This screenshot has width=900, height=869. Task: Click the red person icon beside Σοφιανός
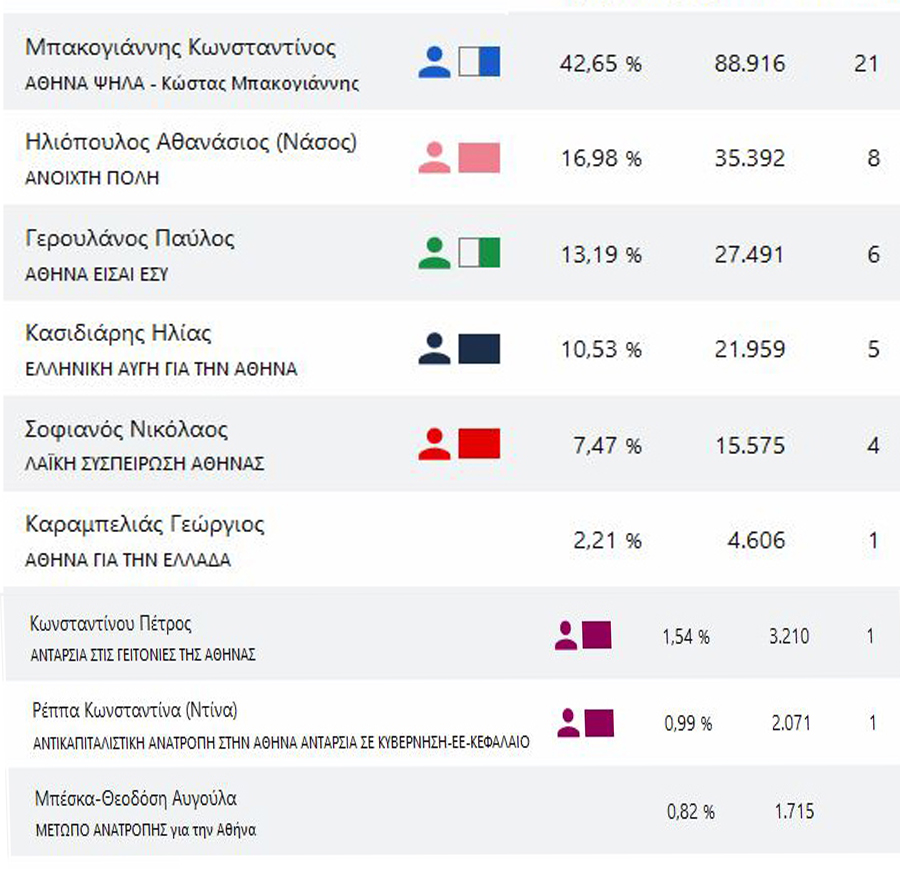[434, 443]
